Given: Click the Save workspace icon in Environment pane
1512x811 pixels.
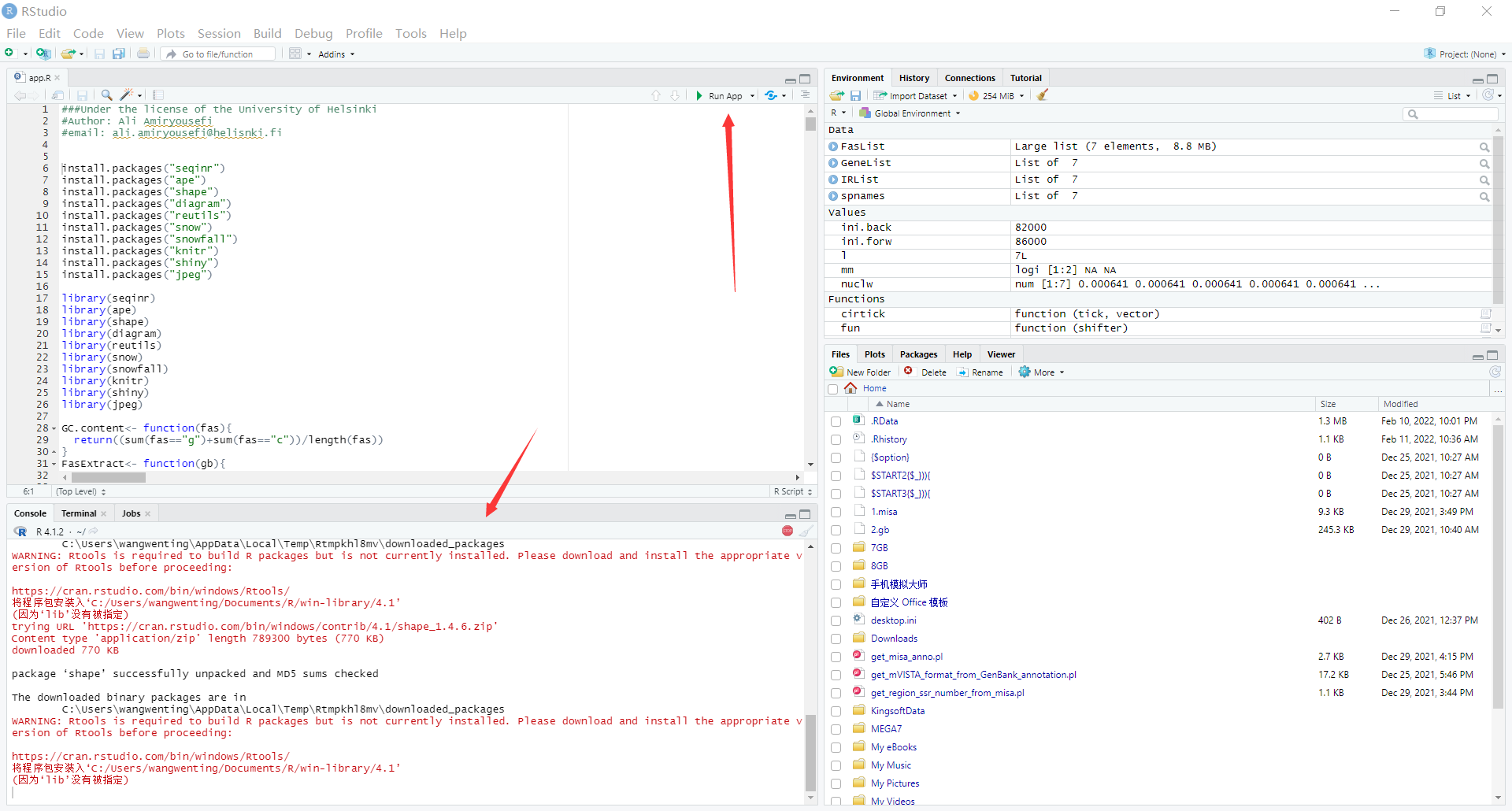Looking at the screenshot, I should click(855, 95).
